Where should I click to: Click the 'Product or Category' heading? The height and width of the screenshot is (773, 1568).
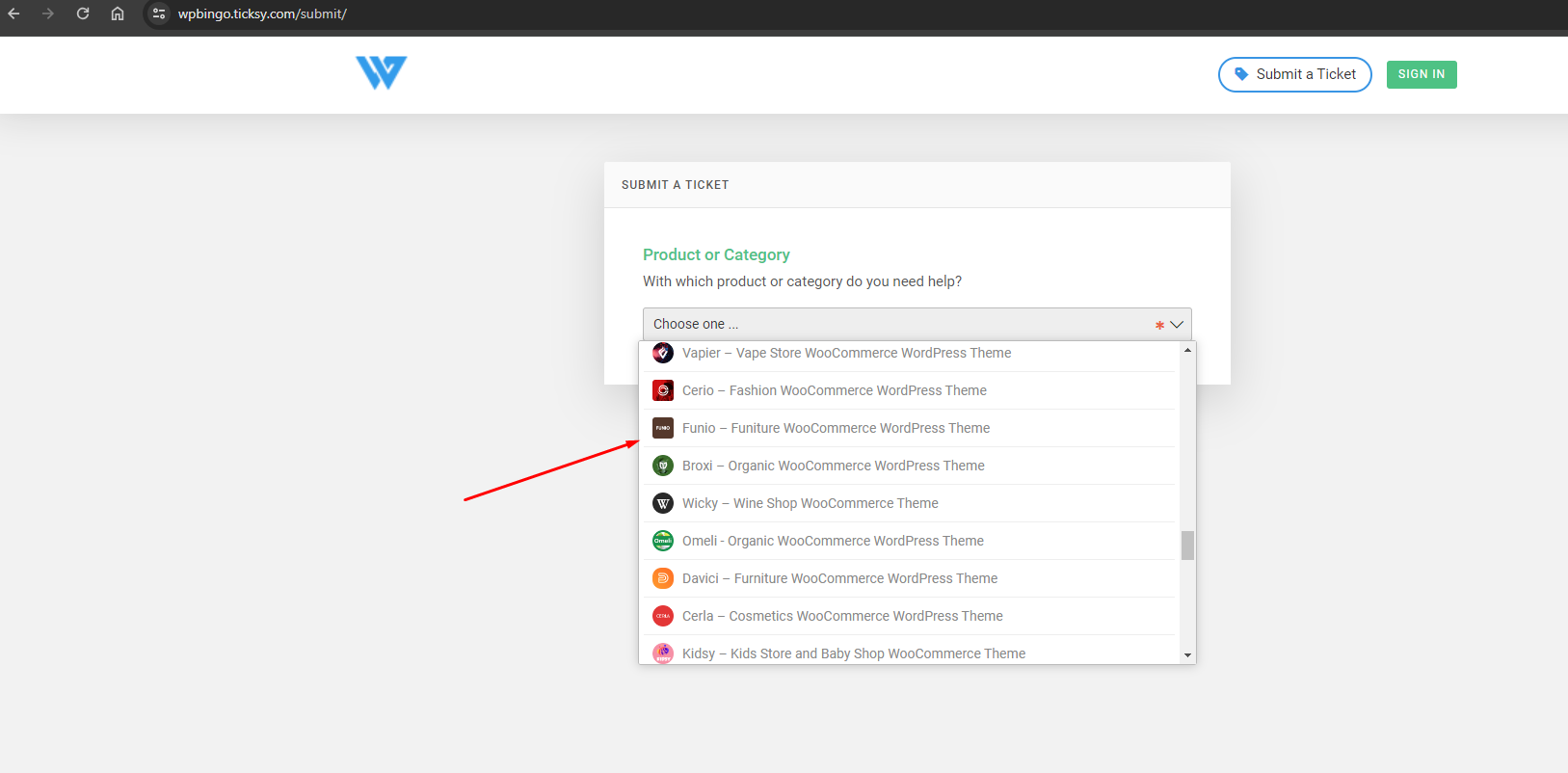(716, 254)
